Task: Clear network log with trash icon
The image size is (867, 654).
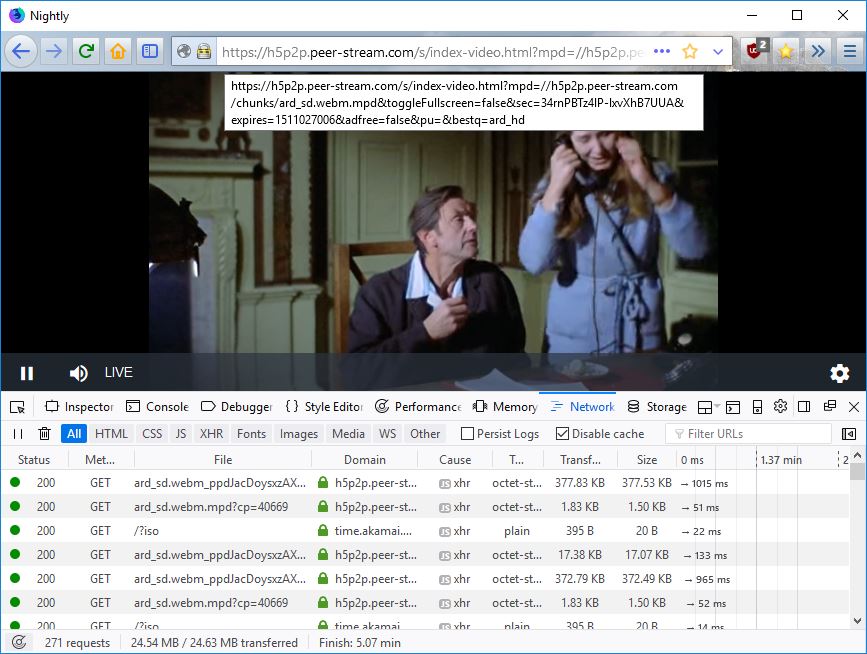Action: 44,433
